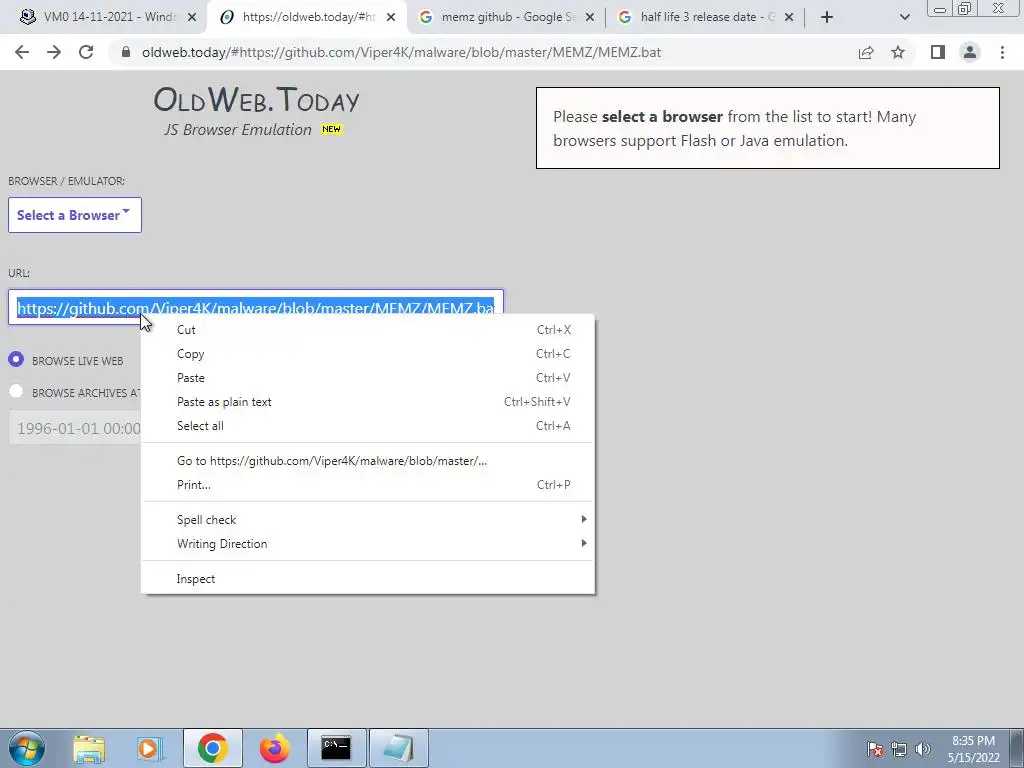Click the network tray icon

(x=899, y=749)
